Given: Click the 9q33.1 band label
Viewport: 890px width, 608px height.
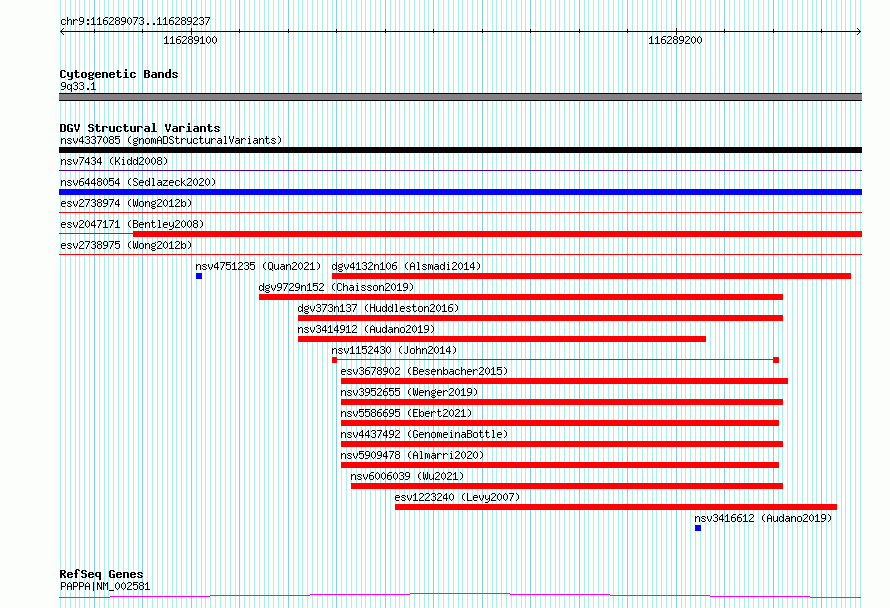Looking at the screenshot, I should point(78,86).
